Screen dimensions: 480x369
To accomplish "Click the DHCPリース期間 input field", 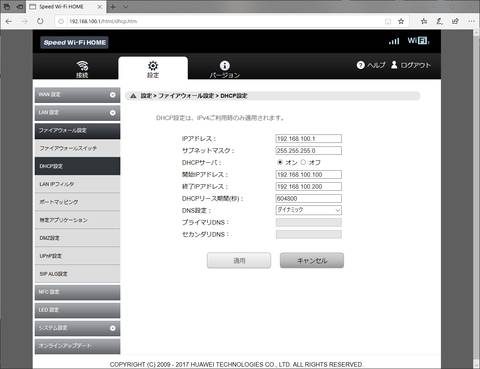I will point(308,199).
